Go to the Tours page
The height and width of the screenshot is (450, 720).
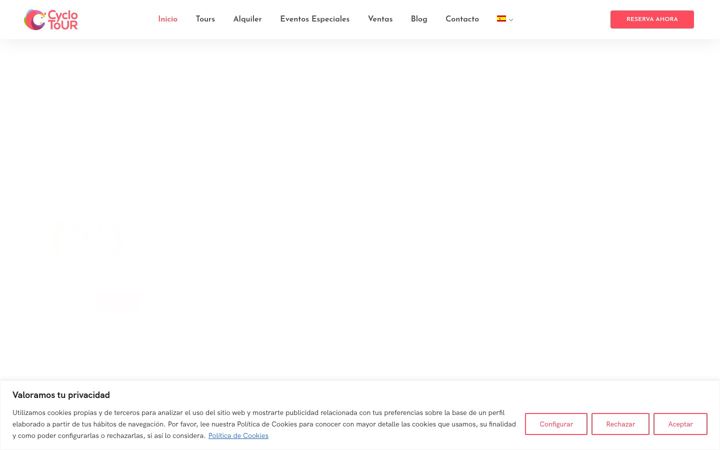click(205, 19)
